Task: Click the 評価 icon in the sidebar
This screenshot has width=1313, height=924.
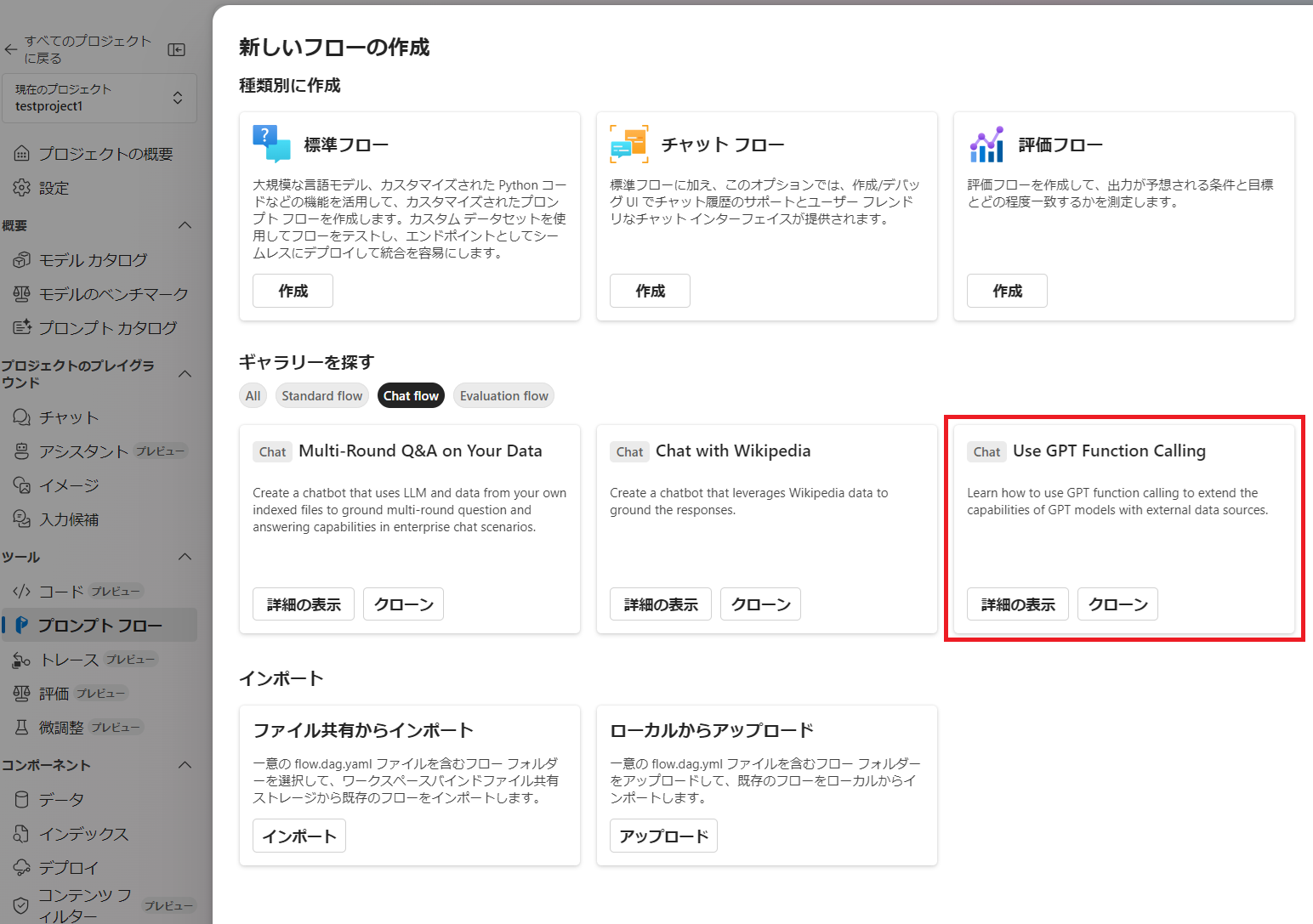Action: point(21,694)
